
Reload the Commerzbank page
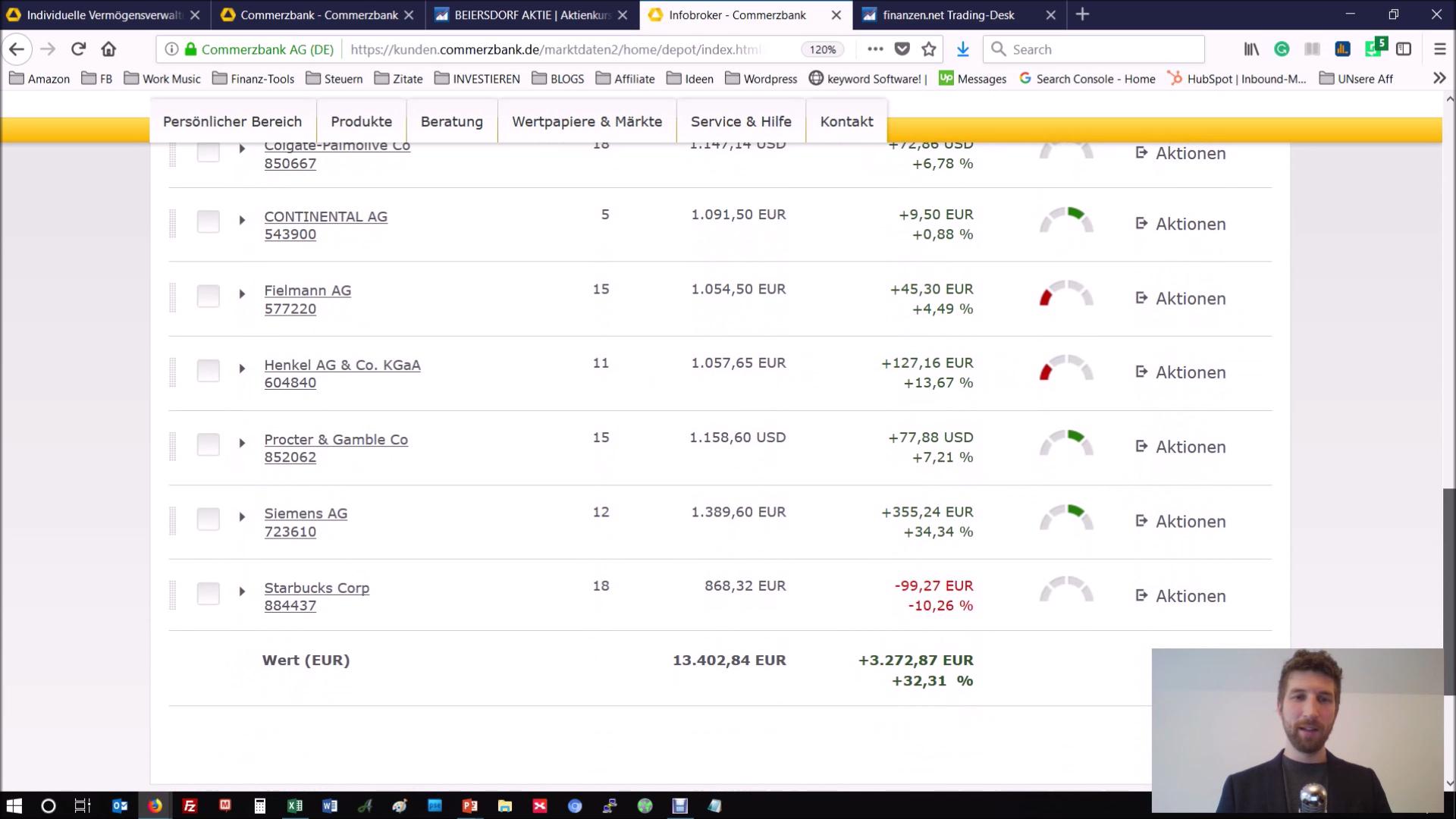coord(78,49)
